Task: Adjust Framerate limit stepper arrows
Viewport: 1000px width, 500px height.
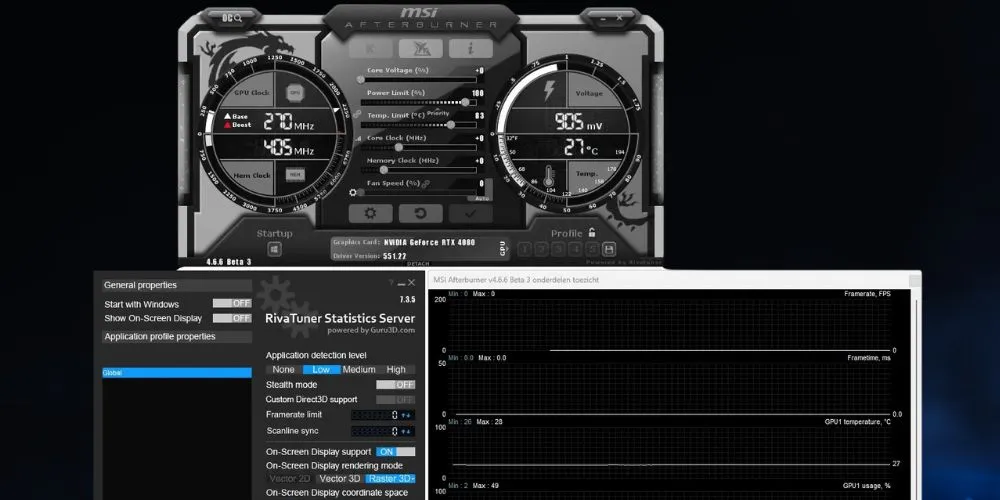Action: (407, 415)
